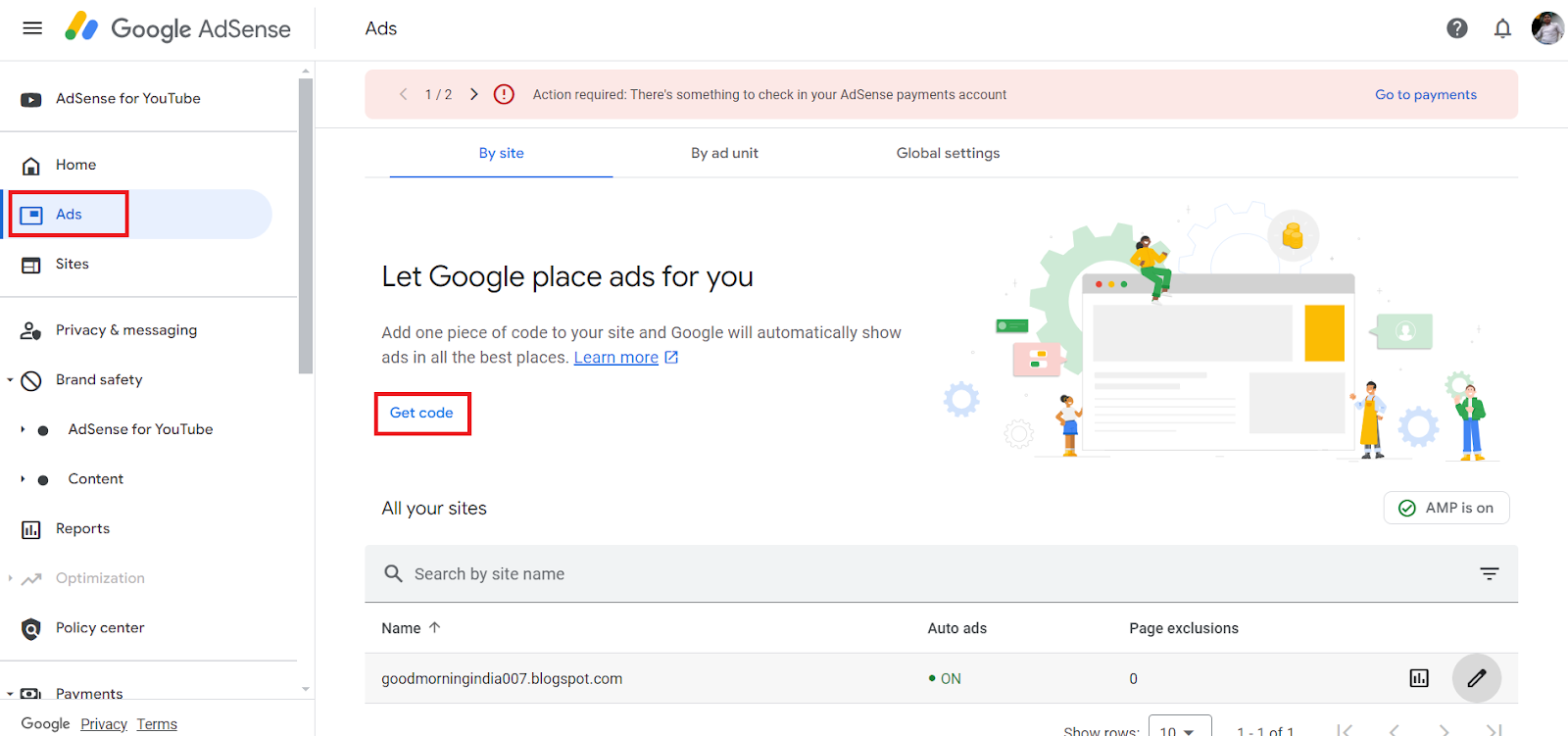Go to next alert with right chevron
Screen dimensions: 1568x736
click(x=474, y=94)
